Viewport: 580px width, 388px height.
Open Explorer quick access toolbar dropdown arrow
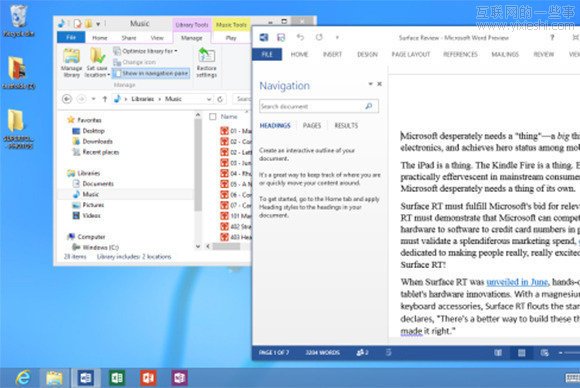click(x=98, y=24)
